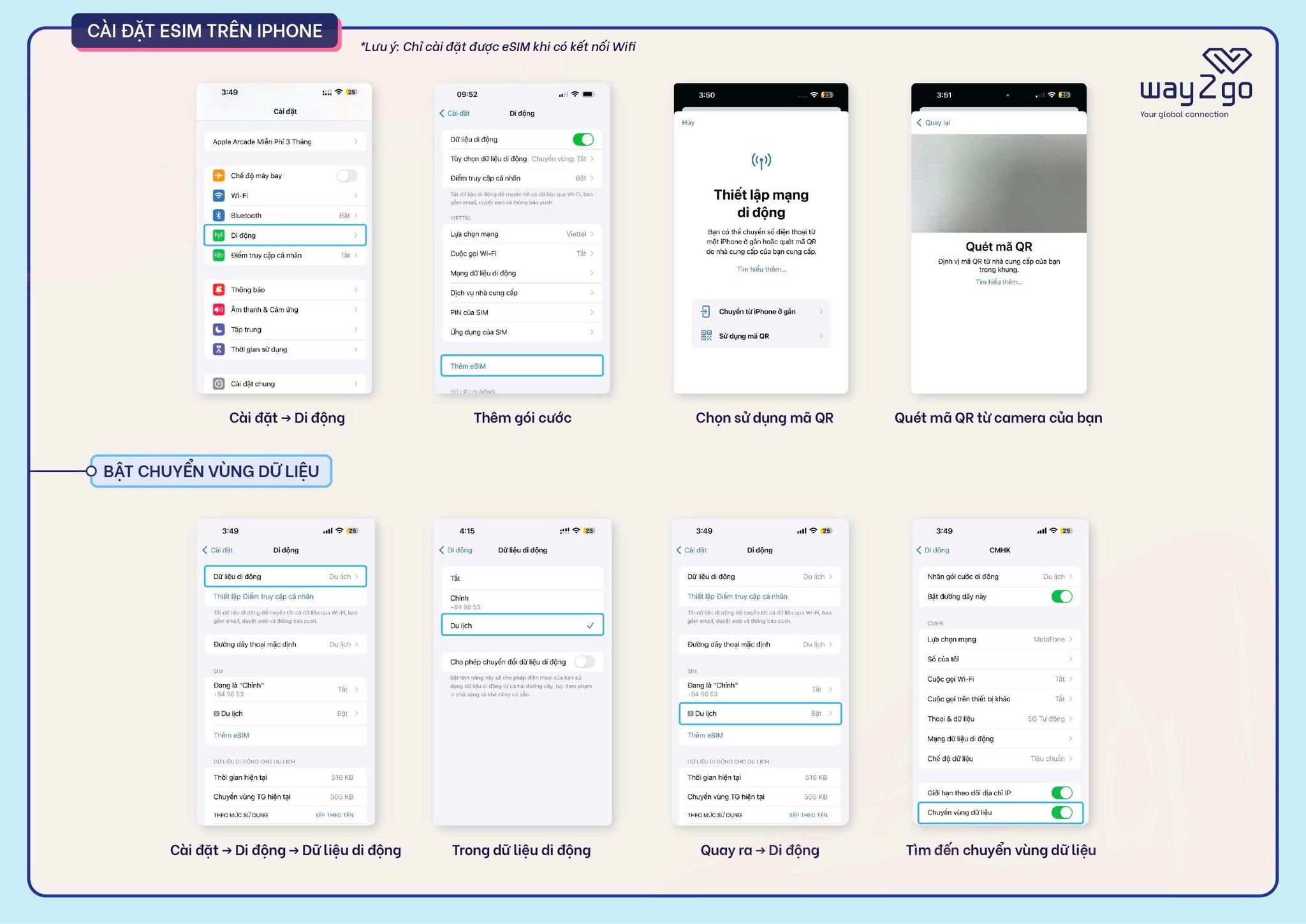Viewport: 1306px width, 924px height.
Task: Tap the QR code icon beside Sử dụng mã QR
Action: point(706,335)
